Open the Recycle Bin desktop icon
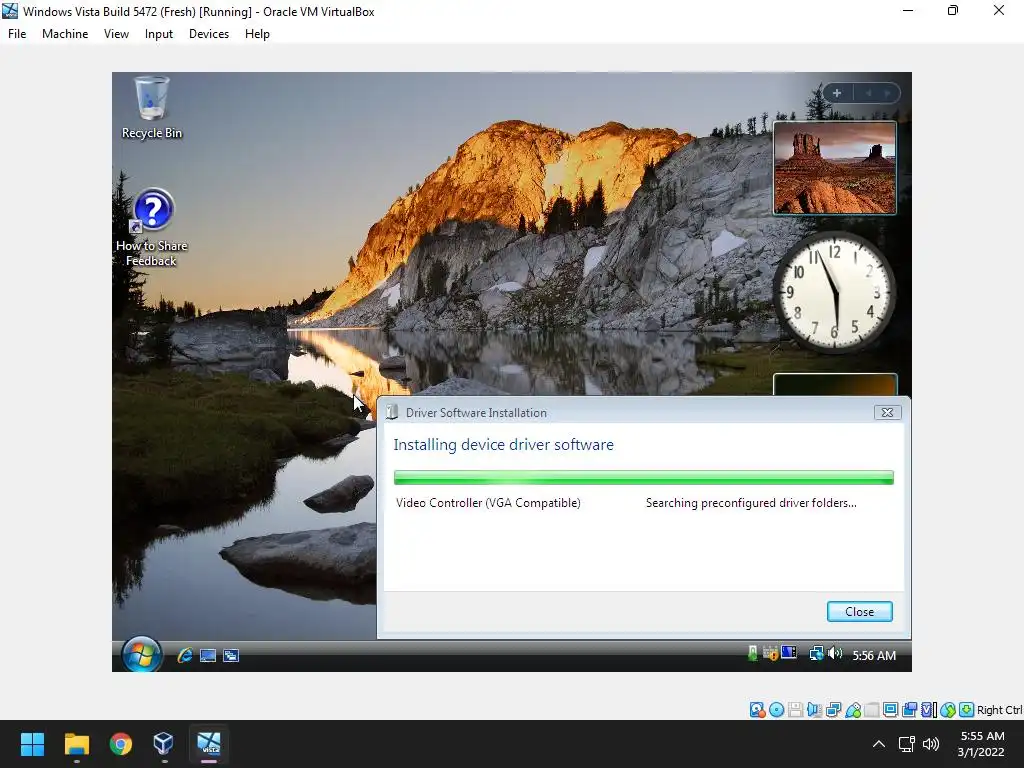This screenshot has width=1024, height=768. coord(152,108)
